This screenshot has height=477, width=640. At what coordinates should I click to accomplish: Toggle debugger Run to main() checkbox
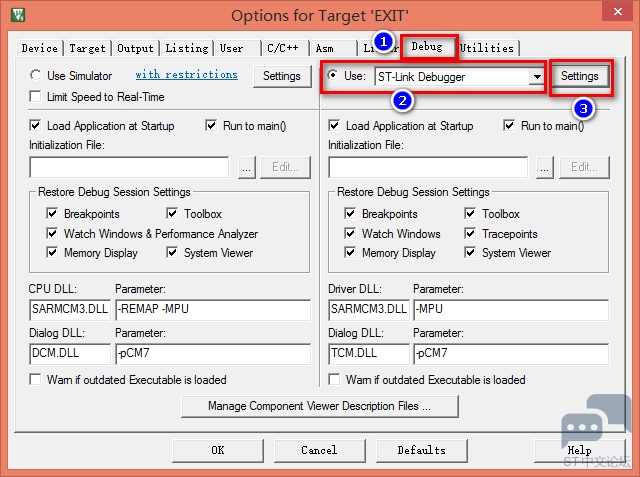[x=509, y=125]
